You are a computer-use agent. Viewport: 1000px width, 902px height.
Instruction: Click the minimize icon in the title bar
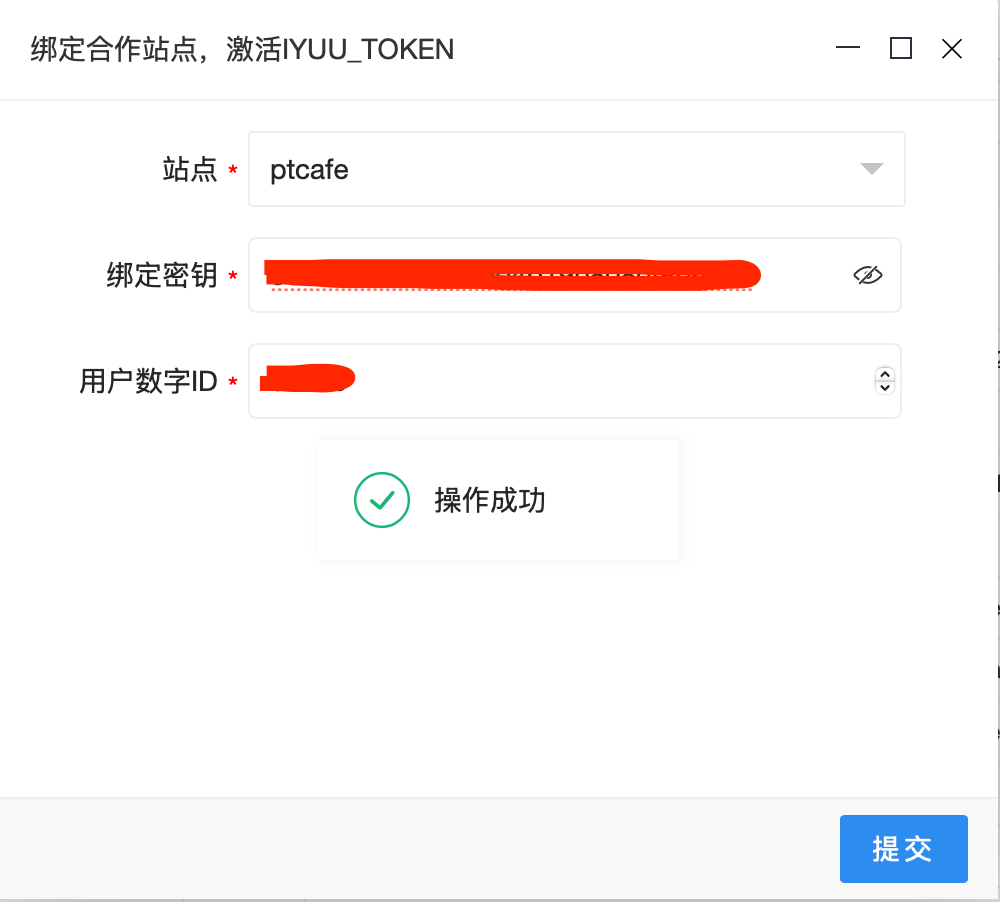pos(848,48)
